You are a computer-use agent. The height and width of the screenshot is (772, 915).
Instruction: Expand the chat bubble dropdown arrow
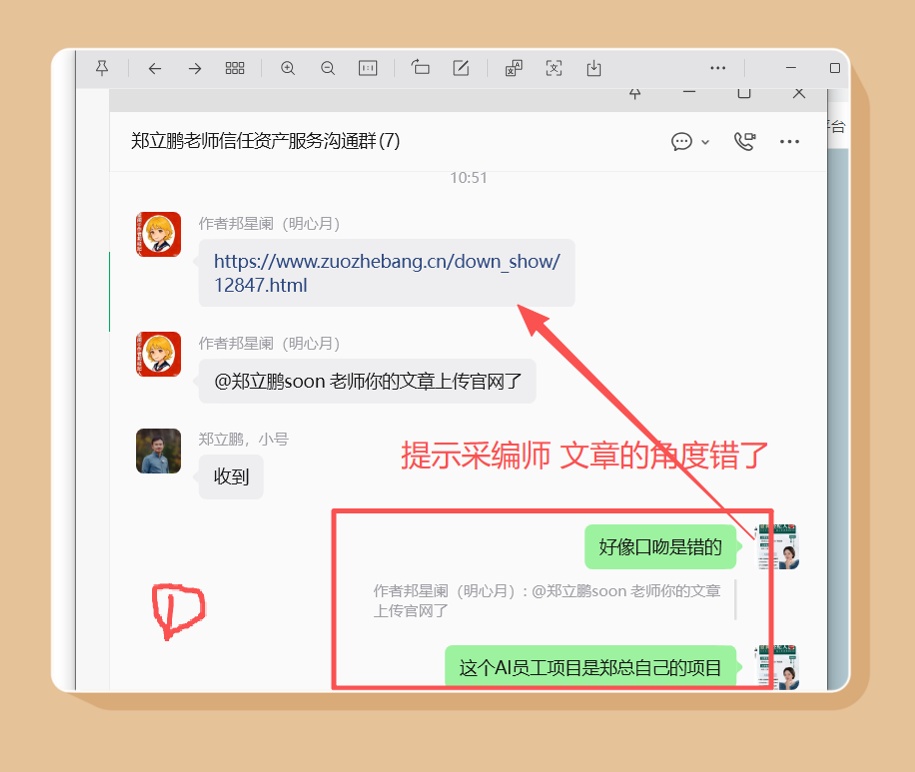point(705,142)
